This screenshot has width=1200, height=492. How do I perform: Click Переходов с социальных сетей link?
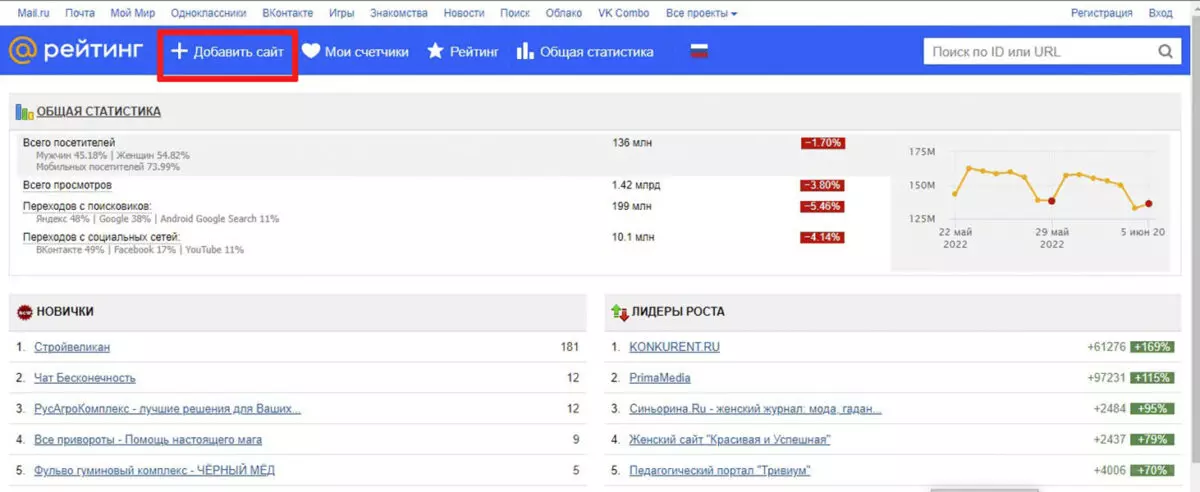pyautogui.click(x=101, y=237)
